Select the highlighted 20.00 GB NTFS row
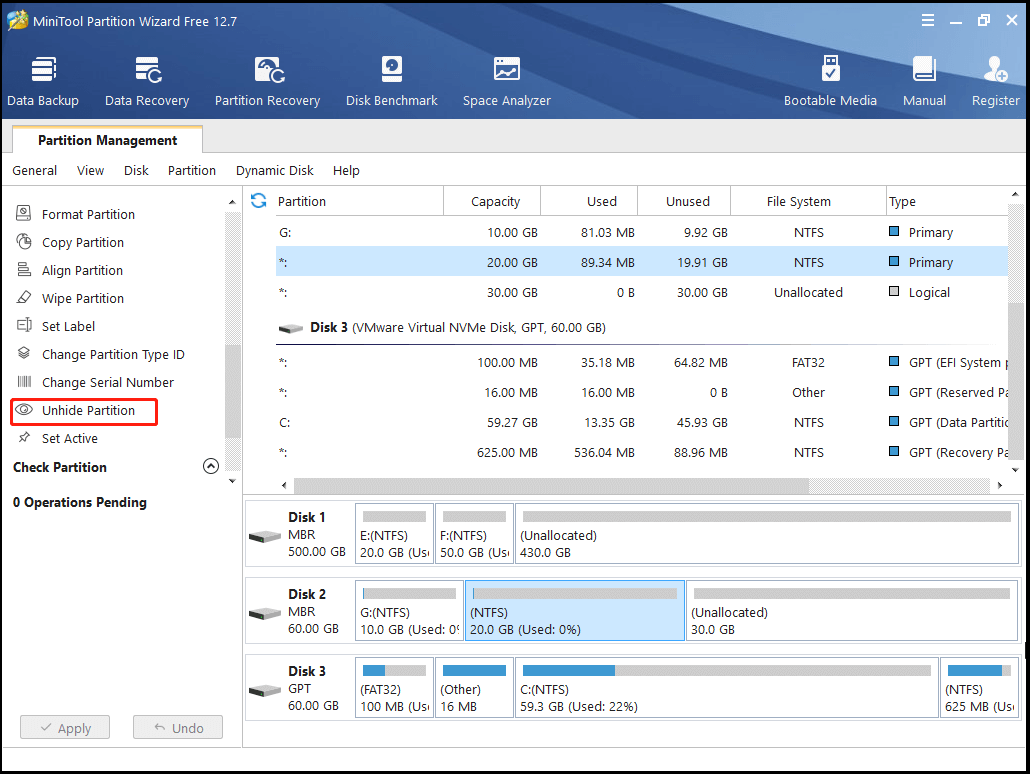1030x774 pixels. [642, 262]
